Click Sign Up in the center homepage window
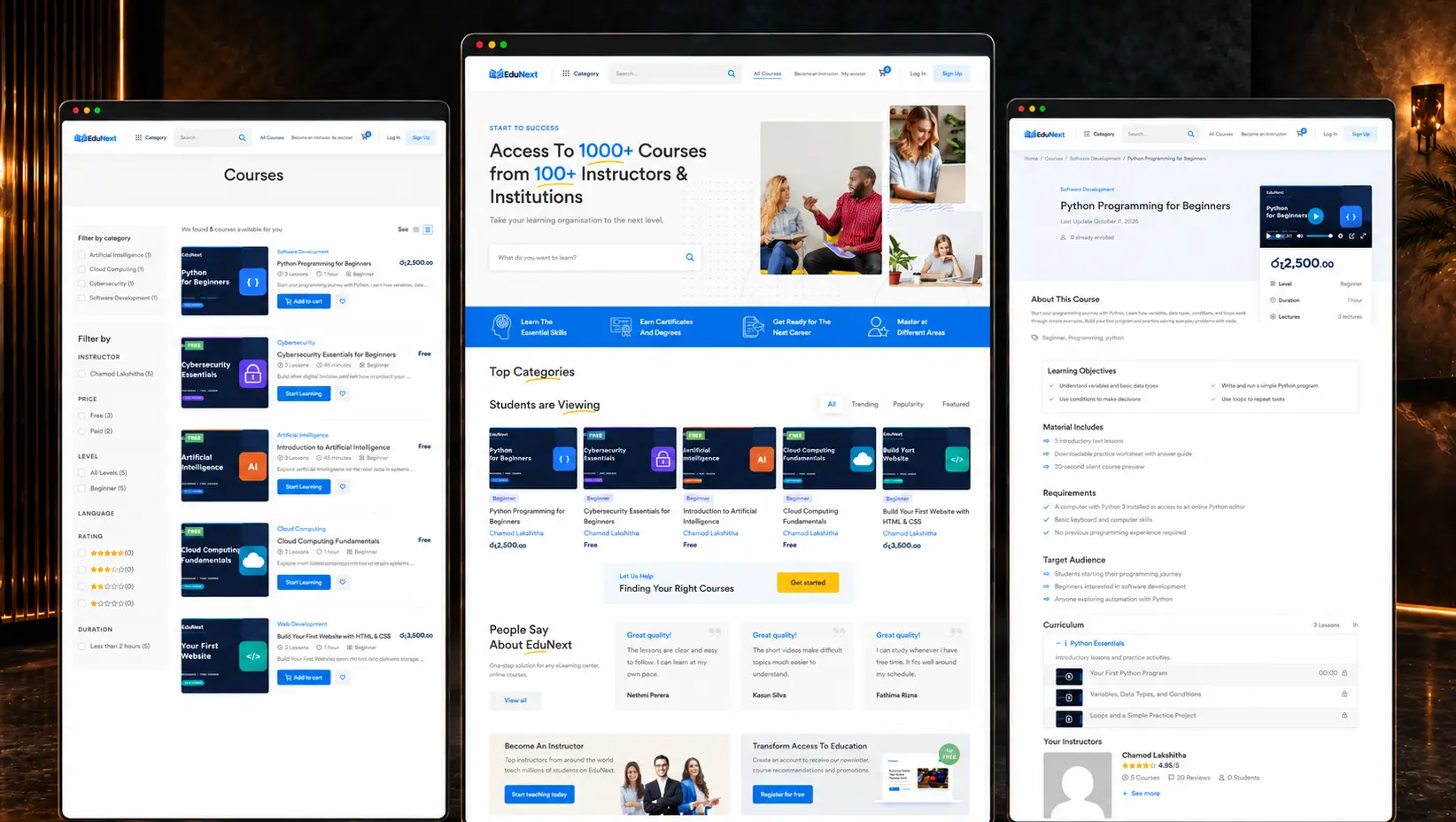Image resolution: width=1456 pixels, height=822 pixels. pos(952,74)
